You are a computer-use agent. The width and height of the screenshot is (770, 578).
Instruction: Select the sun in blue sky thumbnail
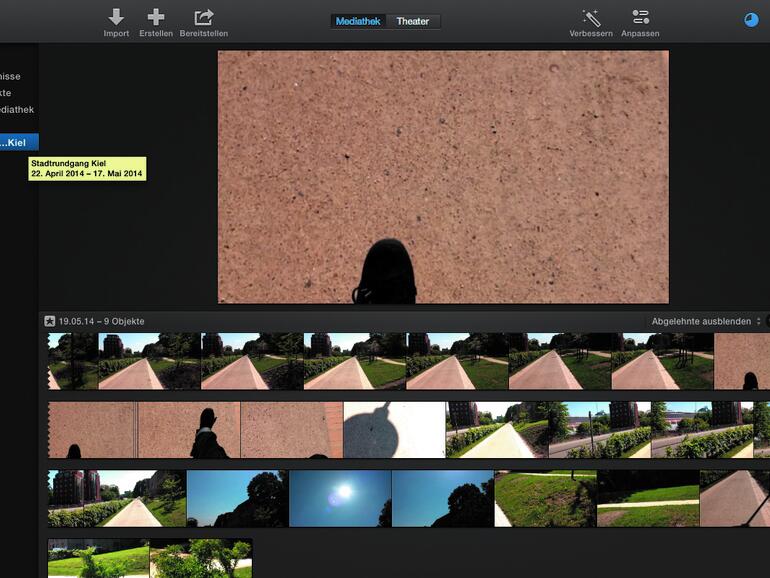coord(340,498)
